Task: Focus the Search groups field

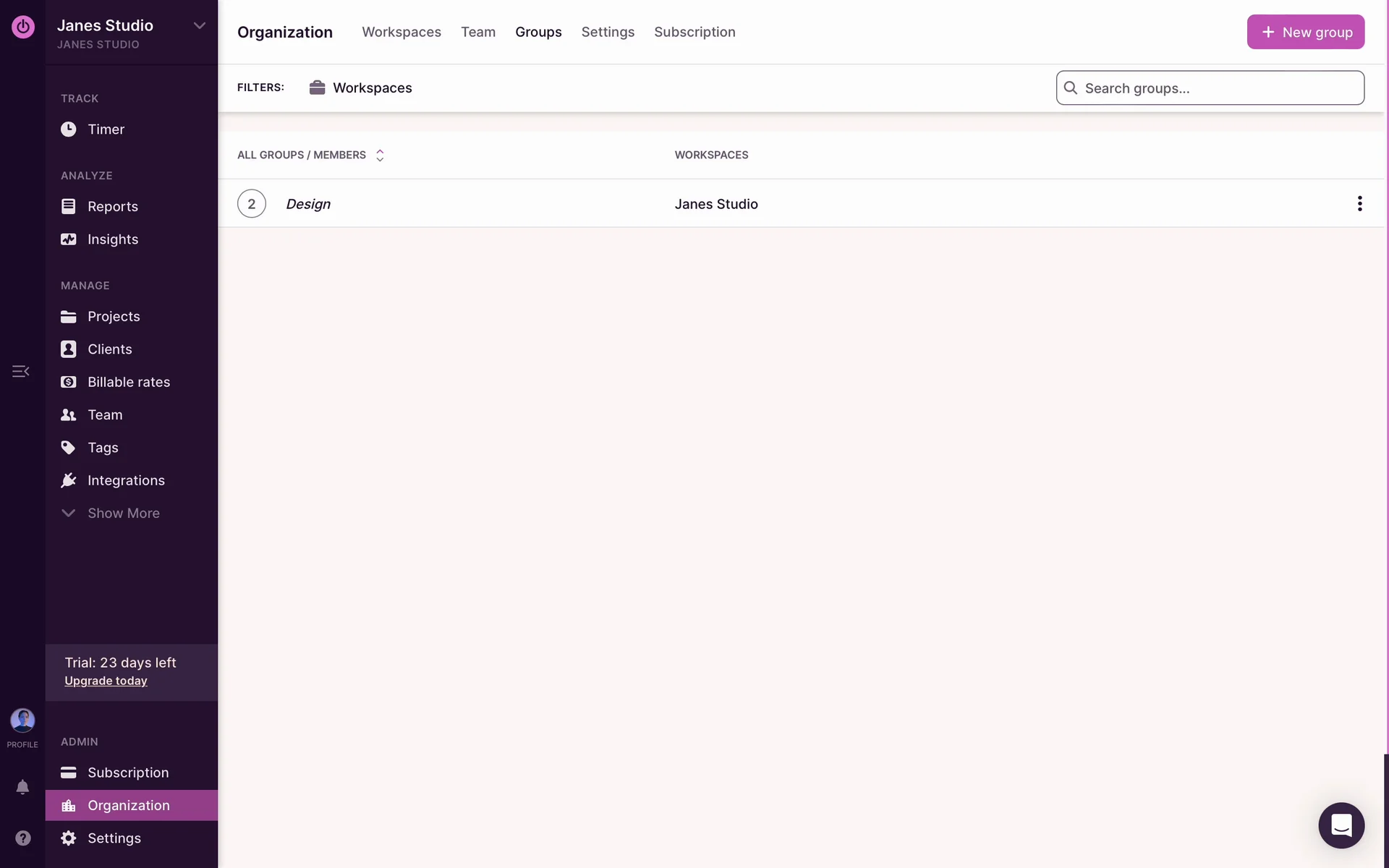Action: coord(1219,88)
